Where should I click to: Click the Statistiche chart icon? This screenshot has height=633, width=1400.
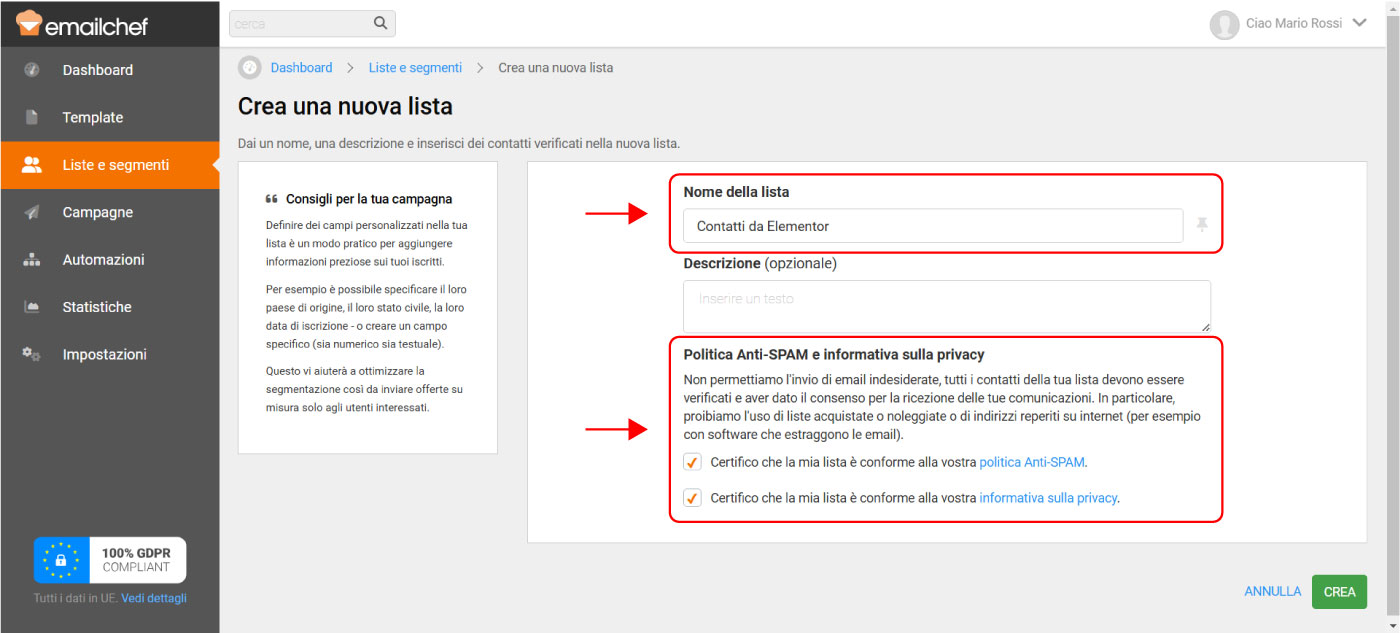pyautogui.click(x=32, y=307)
